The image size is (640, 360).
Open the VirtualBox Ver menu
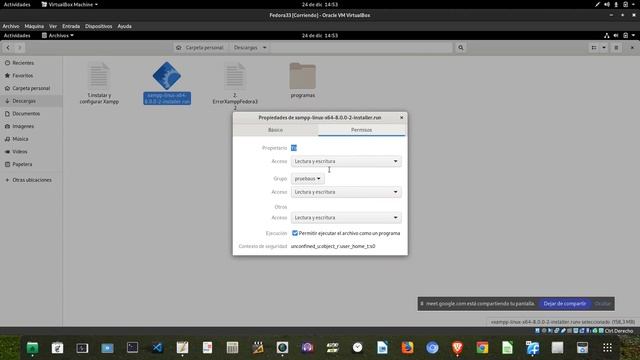[x=53, y=26]
